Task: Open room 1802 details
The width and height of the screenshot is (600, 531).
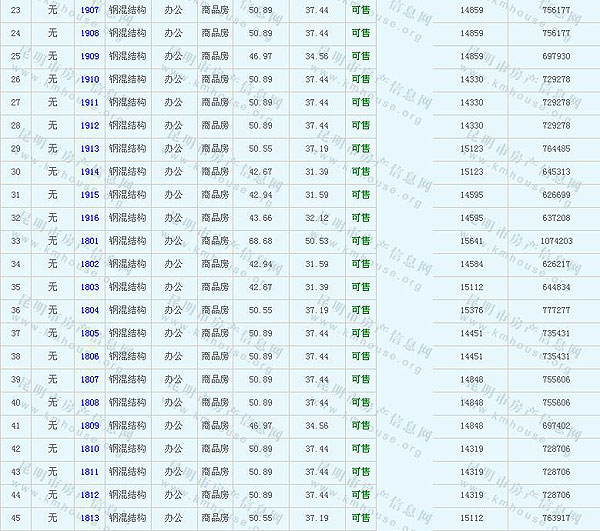Action: pos(89,264)
